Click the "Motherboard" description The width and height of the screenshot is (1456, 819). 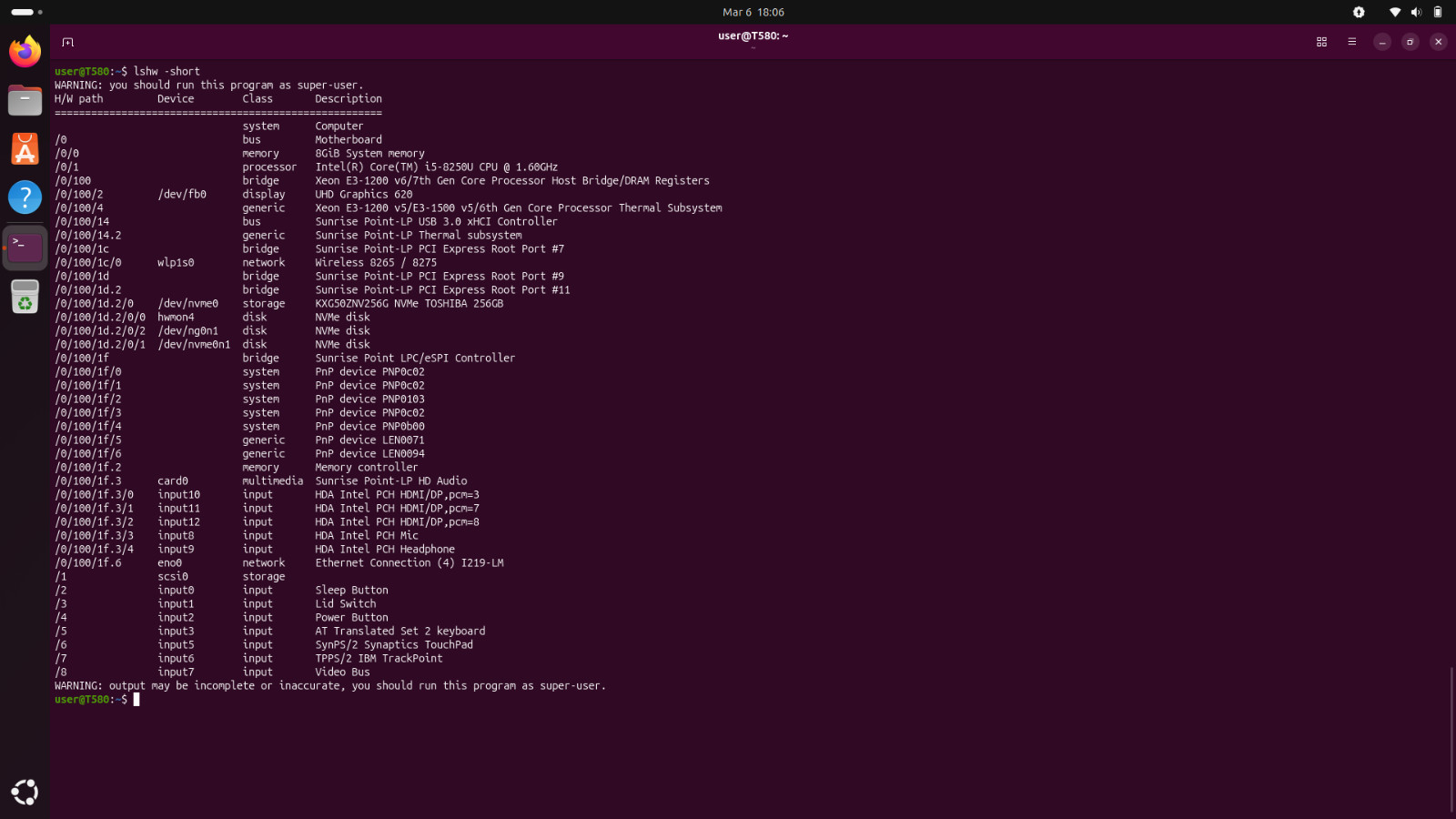point(349,139)
